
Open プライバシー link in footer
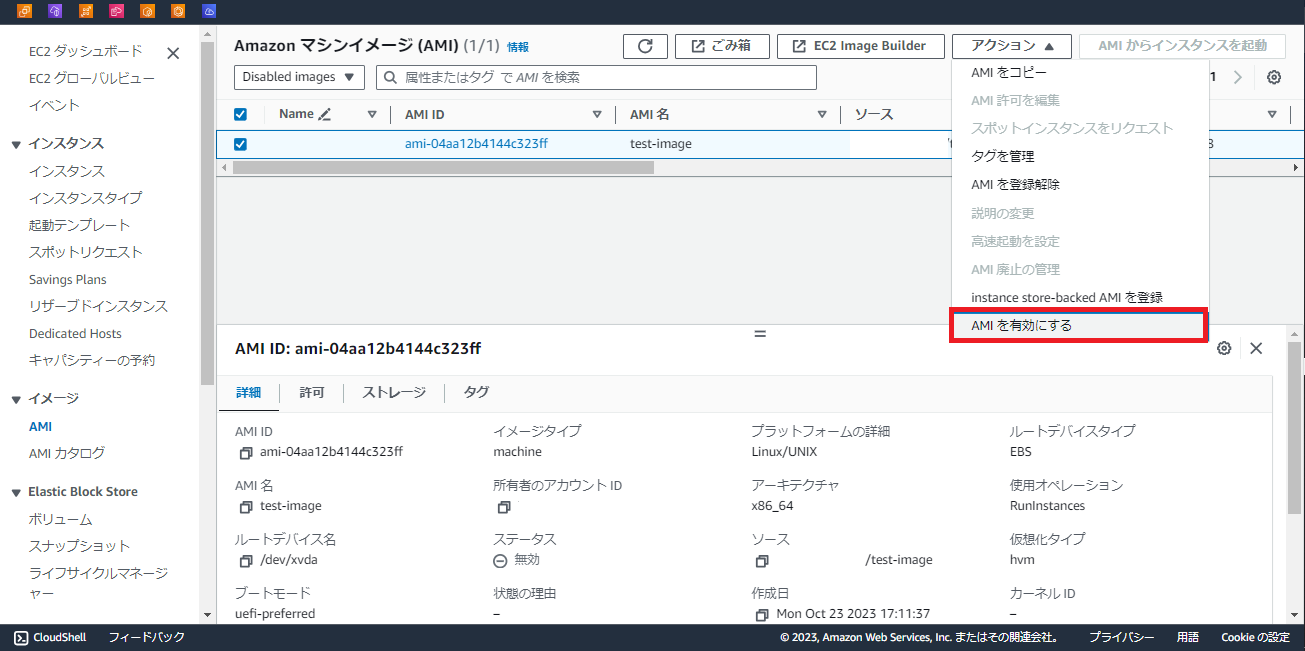1121,637
